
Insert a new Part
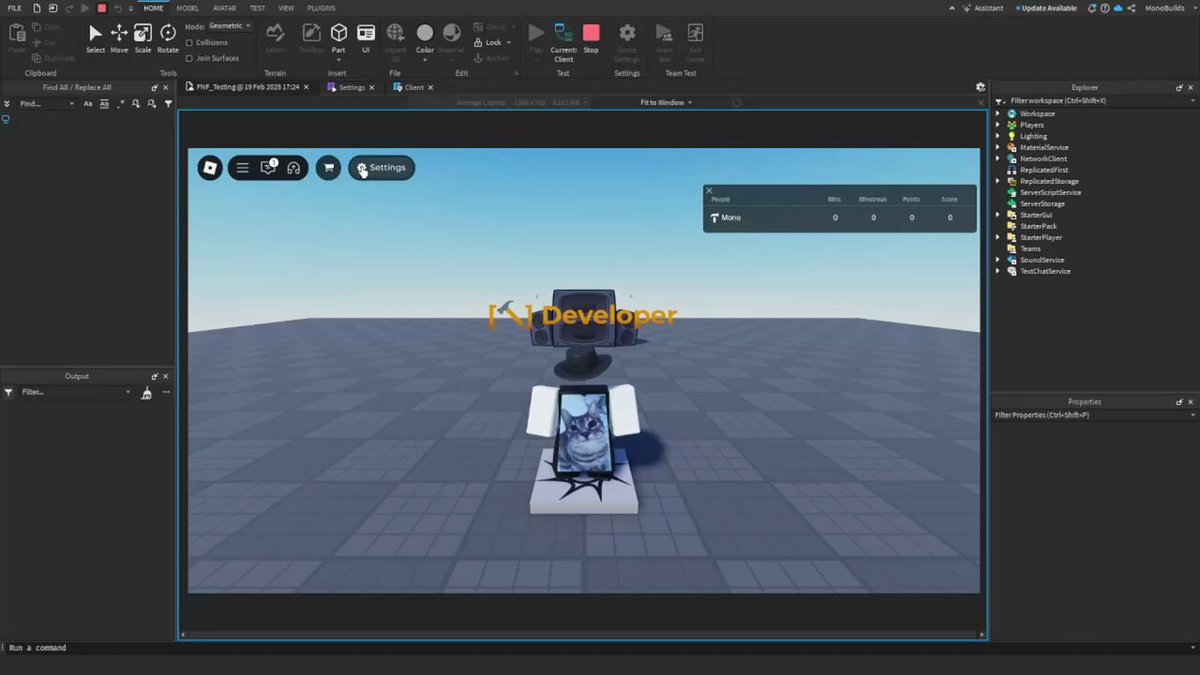click(x=339, y=38)
